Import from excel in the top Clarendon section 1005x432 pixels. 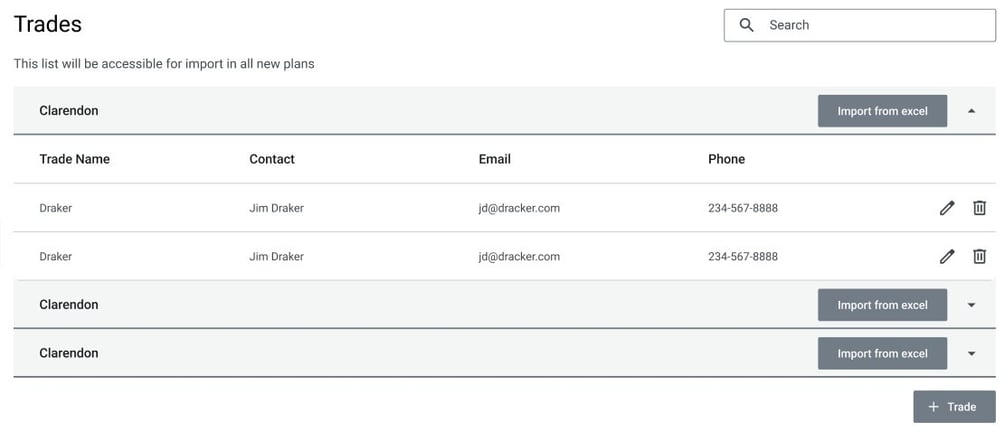point(882,111)
